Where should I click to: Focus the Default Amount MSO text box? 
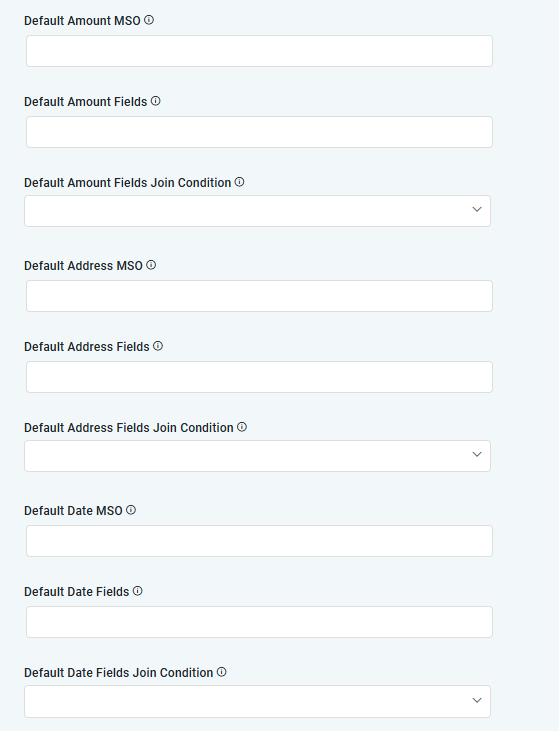pos(259,51)
